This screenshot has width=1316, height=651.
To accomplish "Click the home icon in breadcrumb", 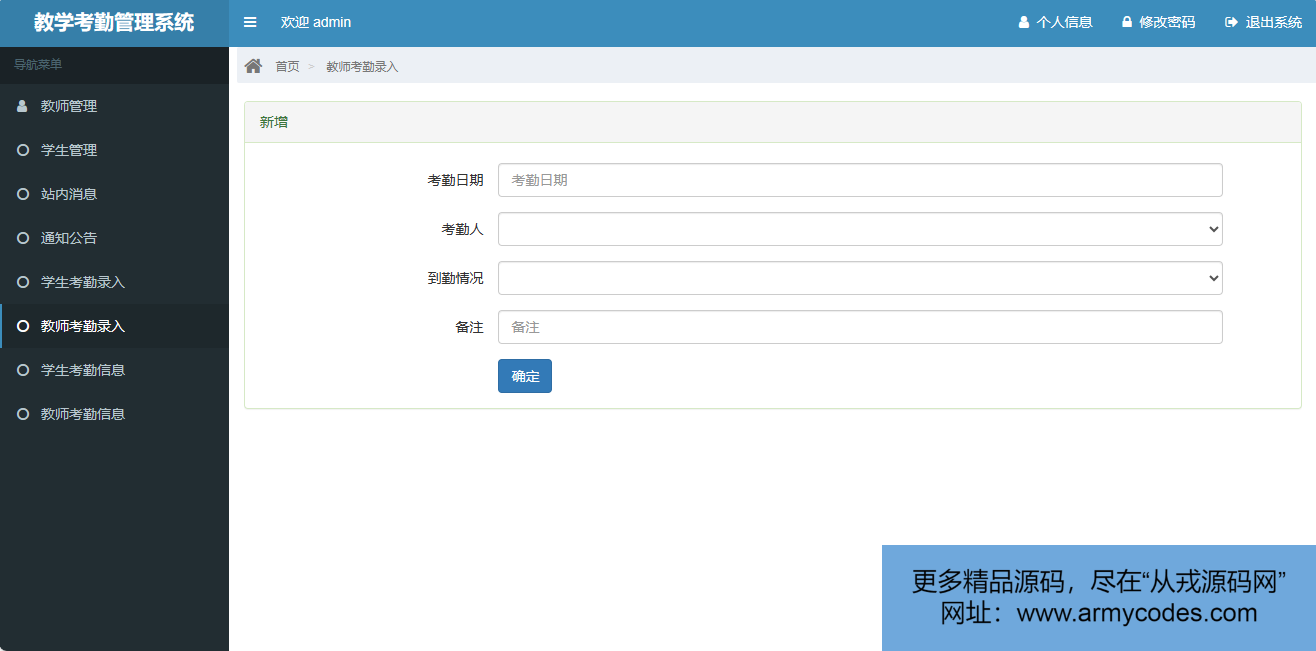I will [254, 66].
